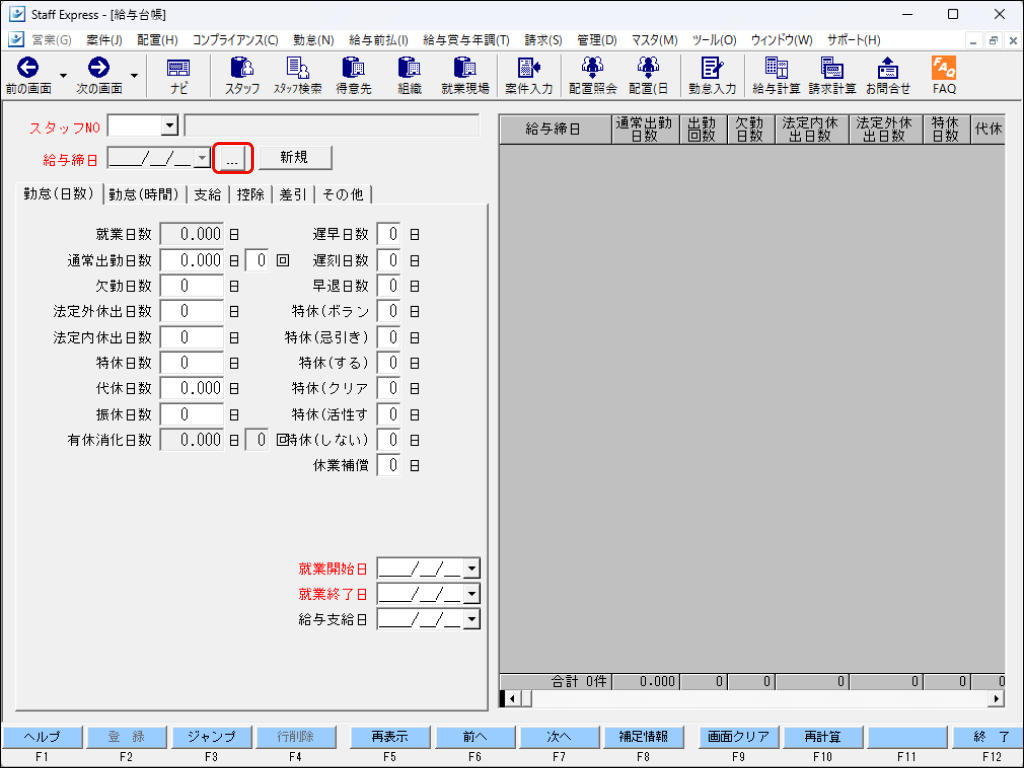
Task: Open the サポート(H) menu
Action: click(854, 40)
